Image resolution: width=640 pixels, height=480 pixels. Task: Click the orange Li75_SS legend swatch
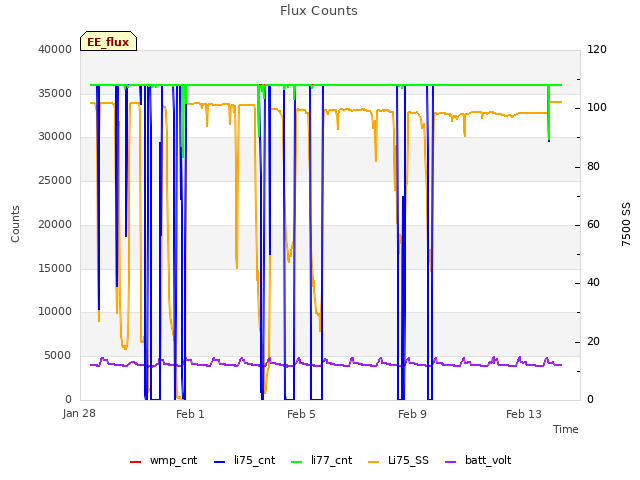(373, 462)
